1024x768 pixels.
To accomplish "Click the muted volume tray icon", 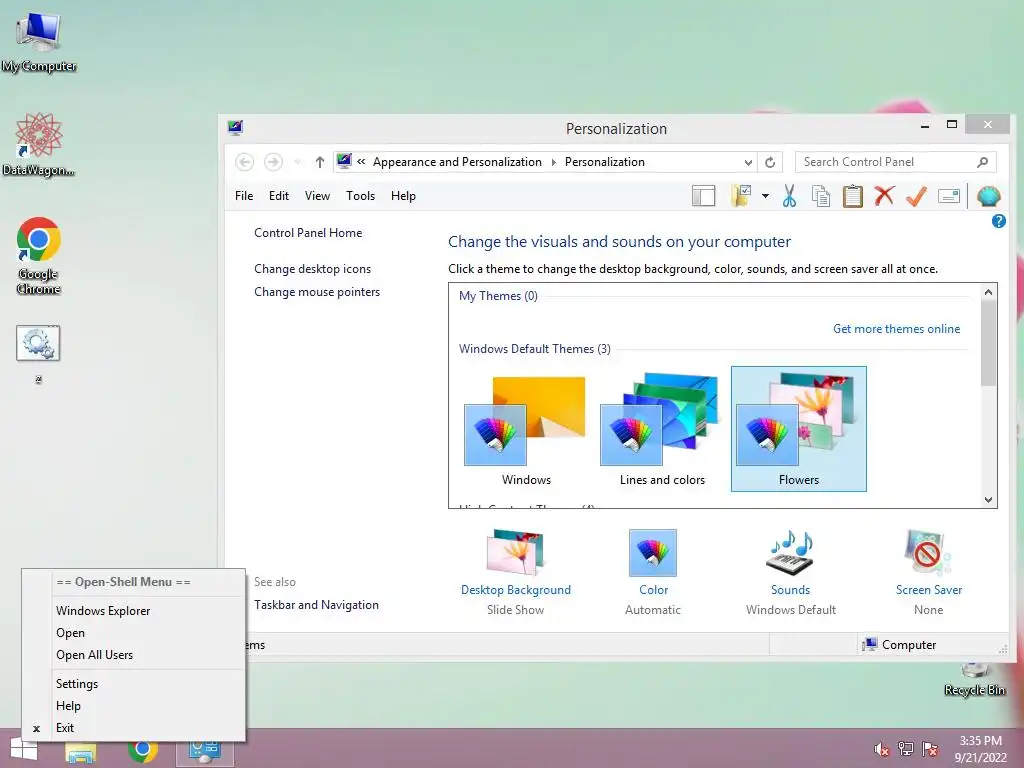I will click(x=882, y=749).
